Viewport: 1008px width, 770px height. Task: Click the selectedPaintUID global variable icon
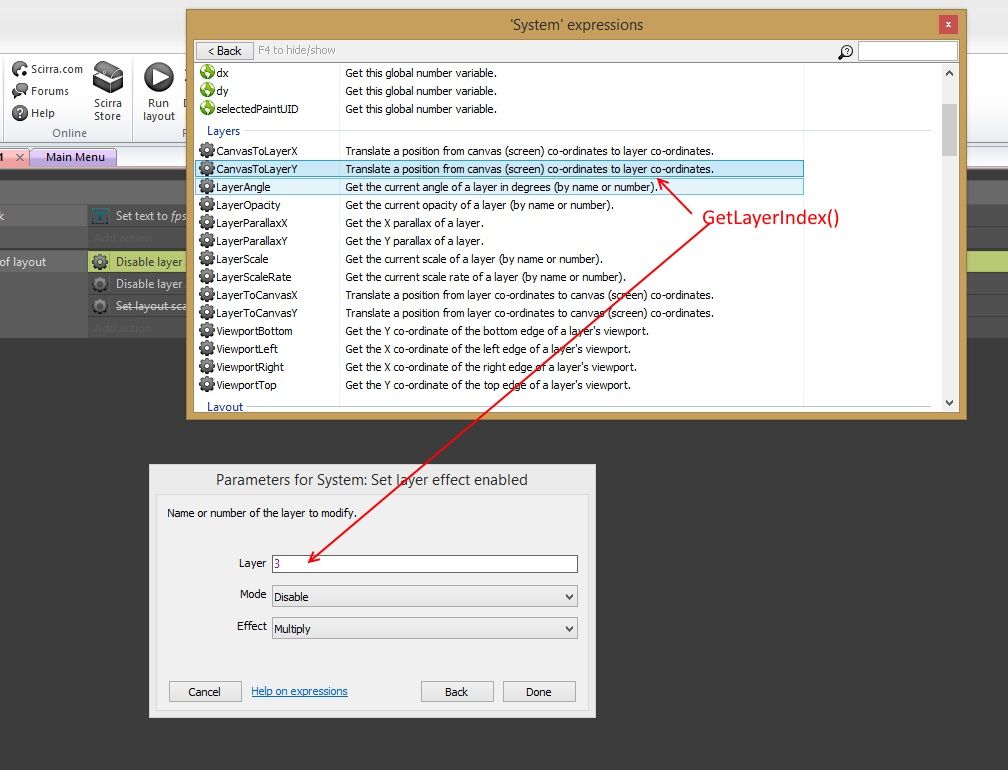(x=207, y=109)
